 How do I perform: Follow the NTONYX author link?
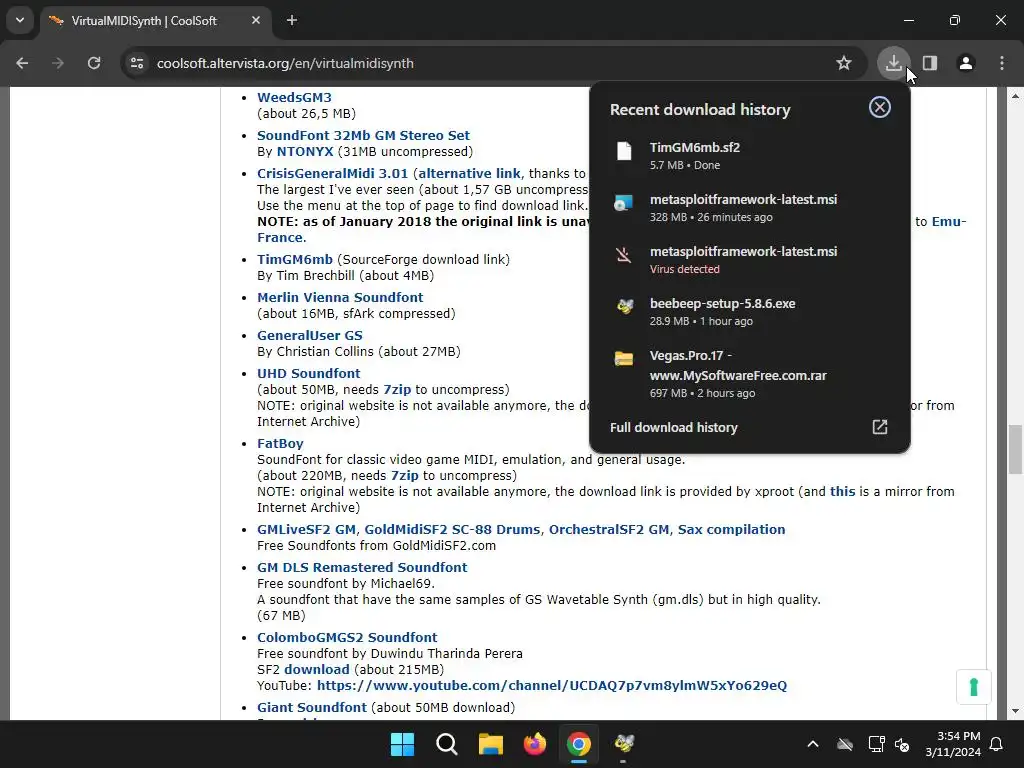tap(305, 152)
